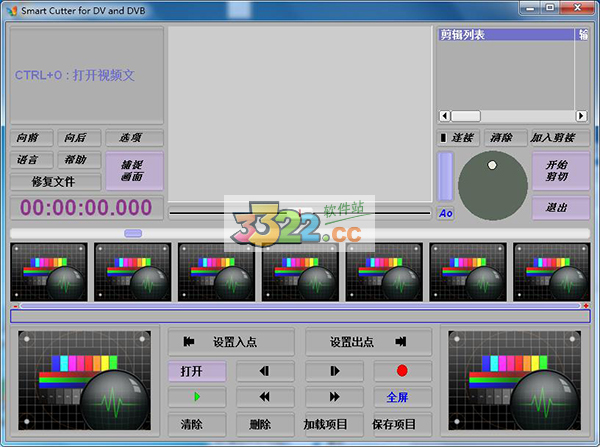This screenshot has width=600, height=447.
Task: Click the fifth frame thumbnail in strip
Action: (384, 272)
